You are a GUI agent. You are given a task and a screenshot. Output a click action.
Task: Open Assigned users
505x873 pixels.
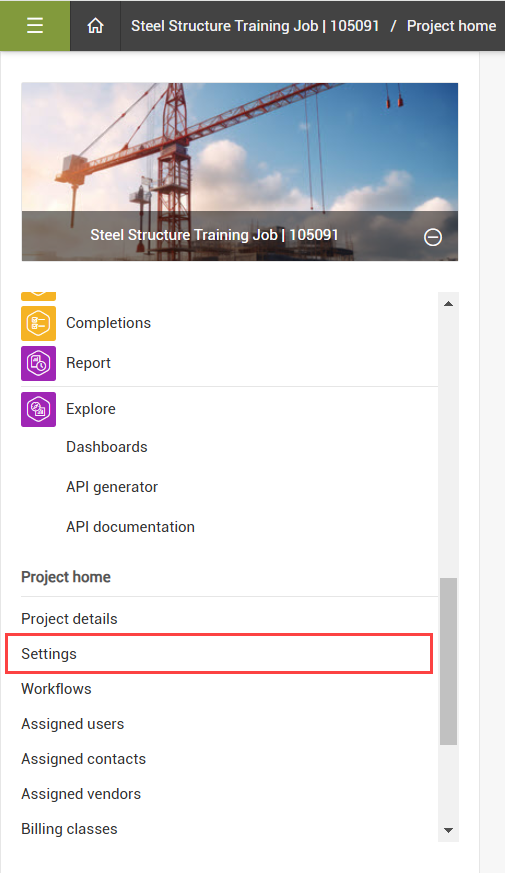tap(72, 724)
